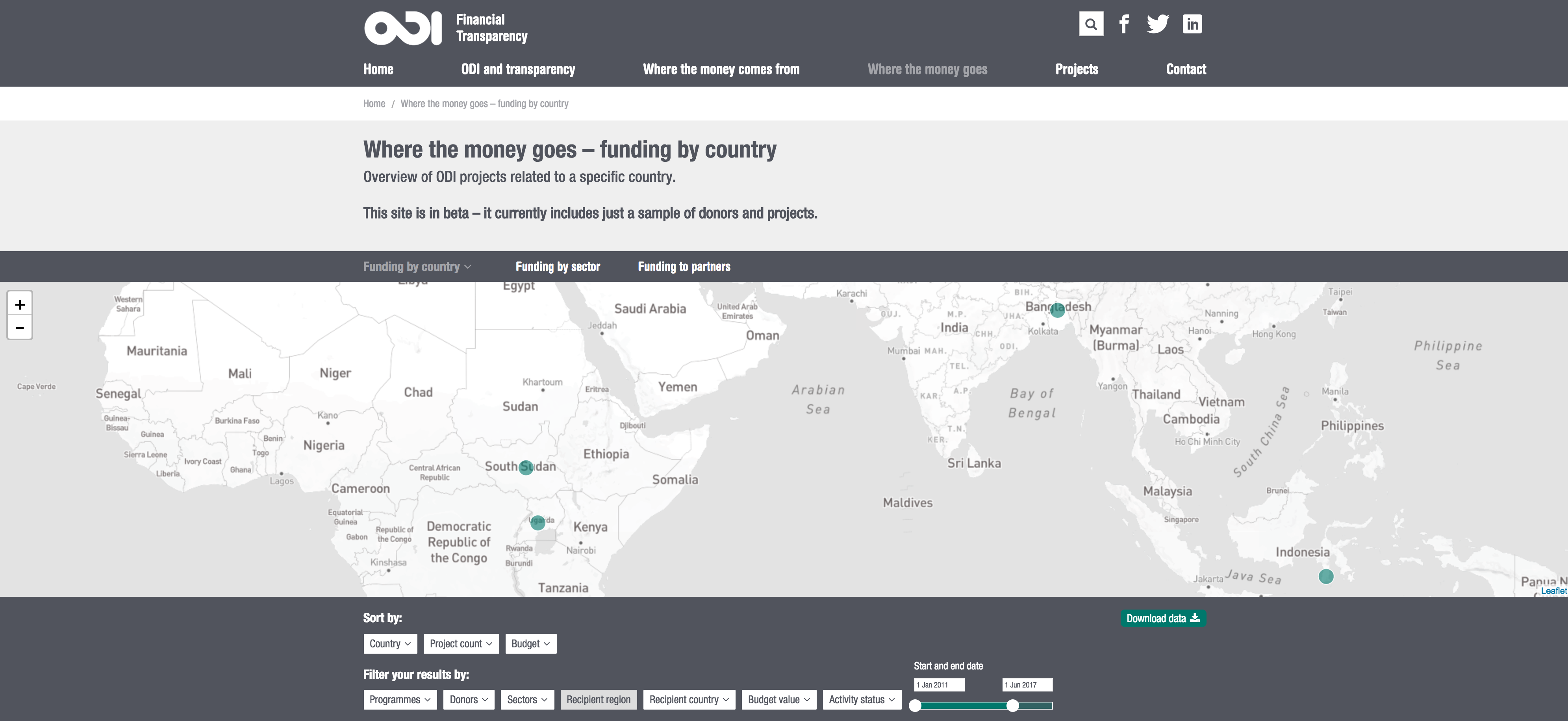
Task: Expand the Programmes filter dropdown
Action: [x=399, y=700]
